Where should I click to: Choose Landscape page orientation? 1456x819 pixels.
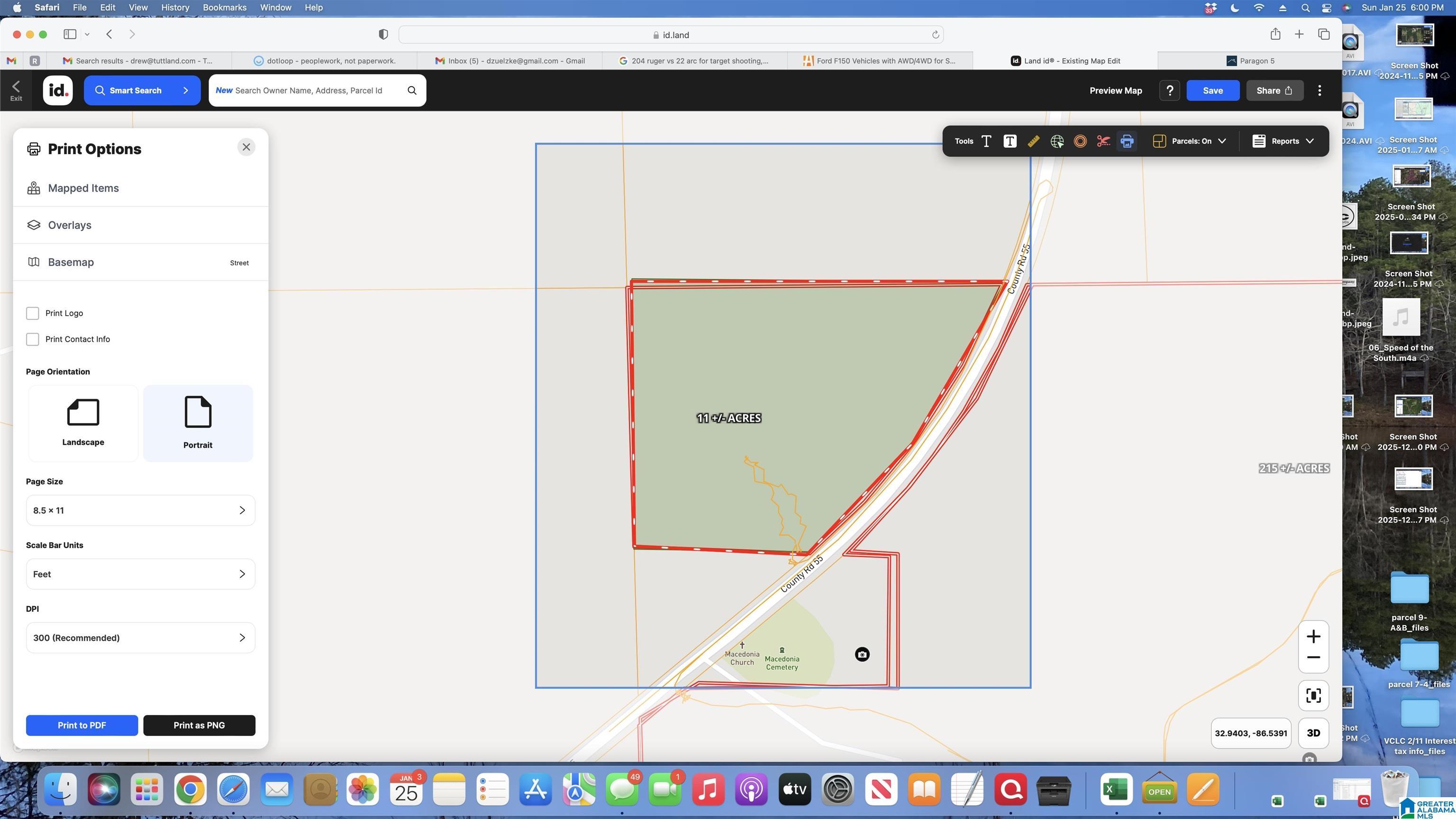pyautogui.click(x=83, y=423)
